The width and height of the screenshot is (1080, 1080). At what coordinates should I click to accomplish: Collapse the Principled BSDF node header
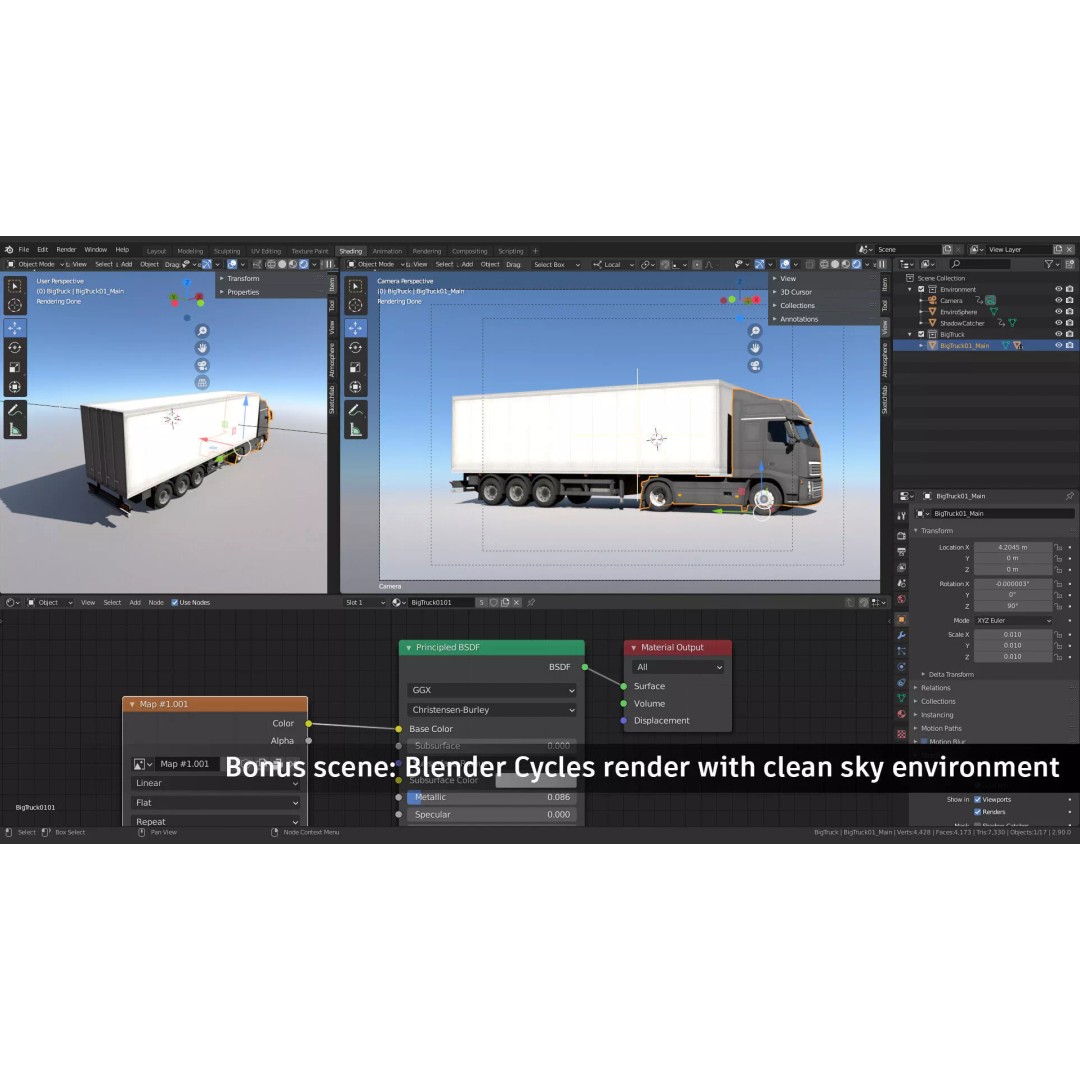(408, 648)
